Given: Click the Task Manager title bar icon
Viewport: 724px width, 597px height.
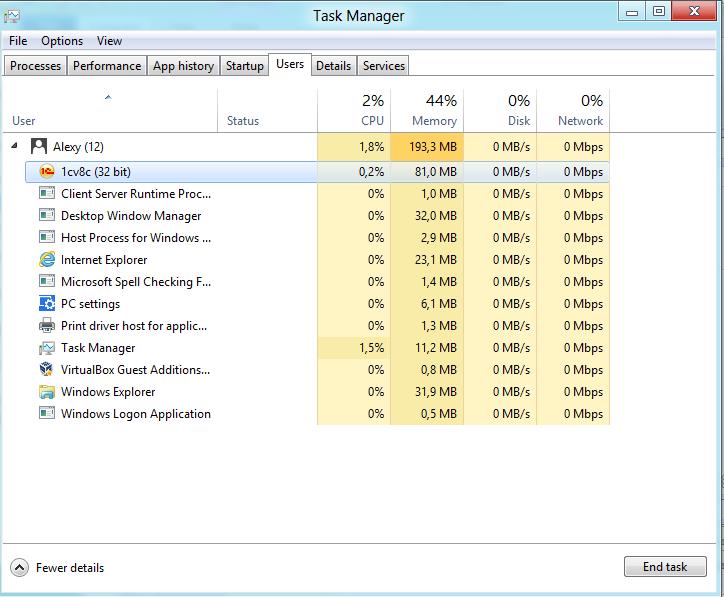Looking at the screenshot, I should pyautogui.click(x=12, y=17).
